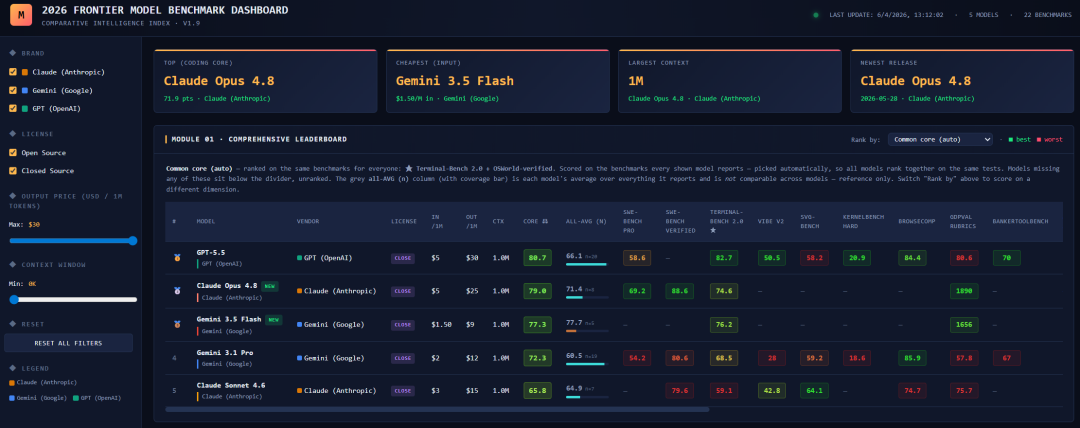This screenshot has height=428, width=1080.
Task: Uncheck the Open Source license filter
Action: tap(13, 152)
